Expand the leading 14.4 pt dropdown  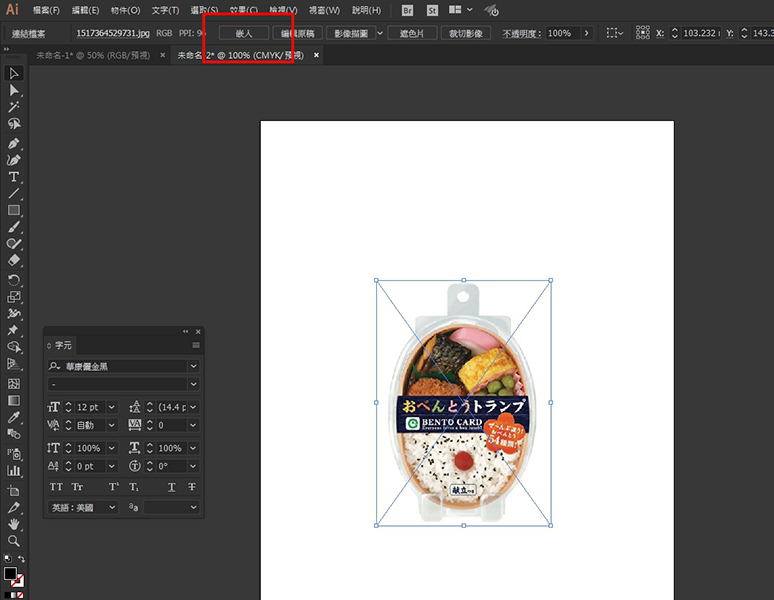[194, 407]
